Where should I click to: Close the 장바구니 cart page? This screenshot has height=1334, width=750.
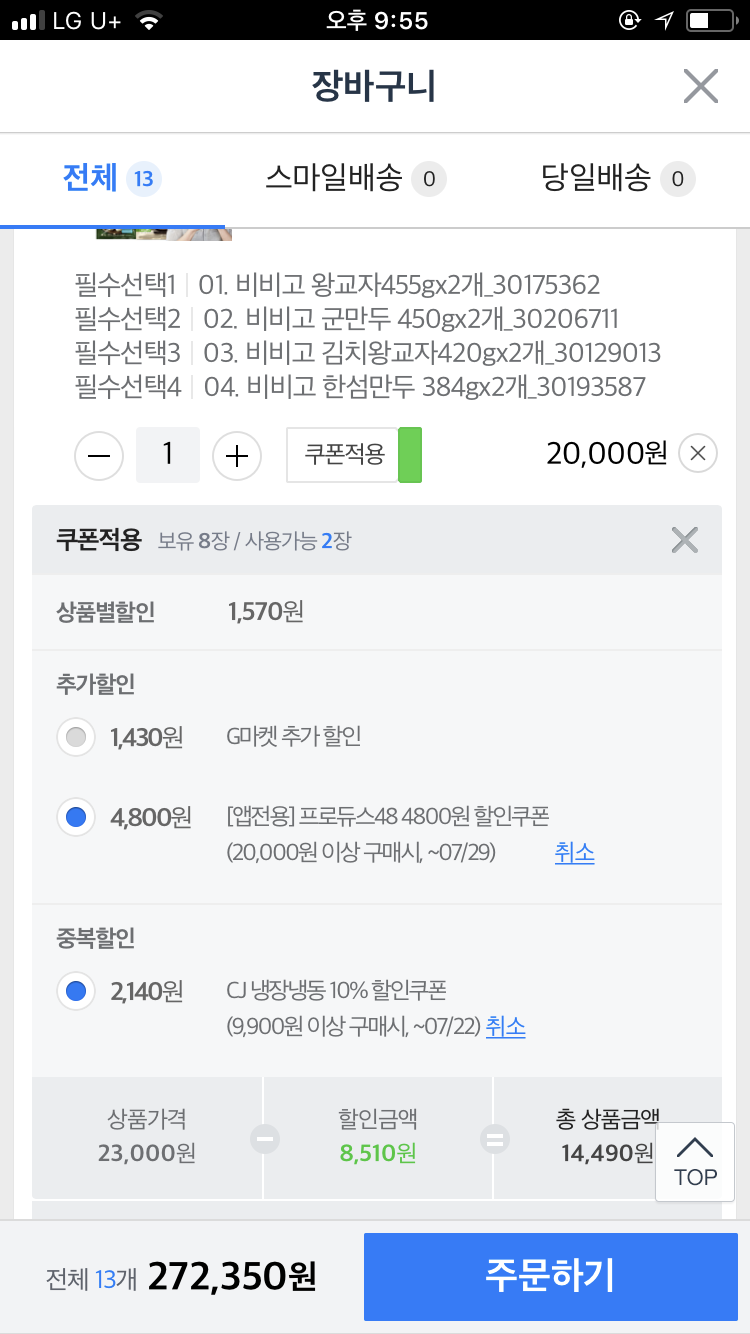[700, 87]
